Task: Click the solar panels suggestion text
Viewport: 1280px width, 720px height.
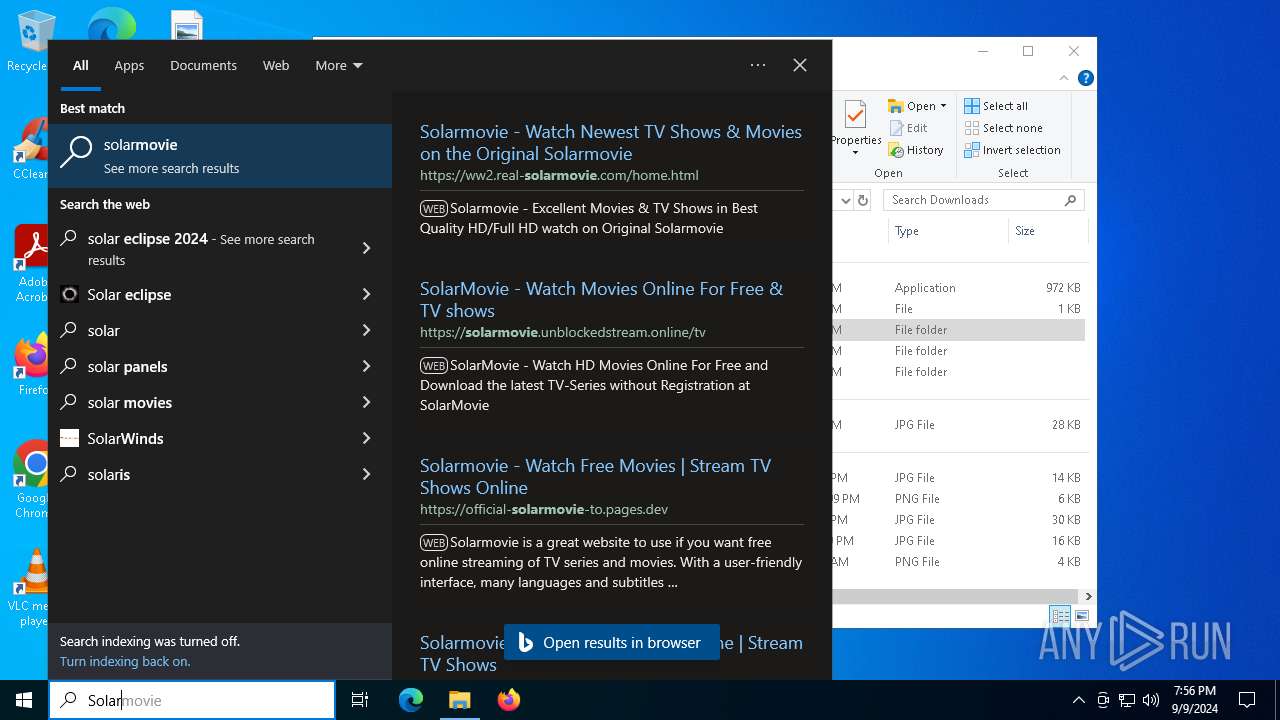Action: (x=127, y=366)
